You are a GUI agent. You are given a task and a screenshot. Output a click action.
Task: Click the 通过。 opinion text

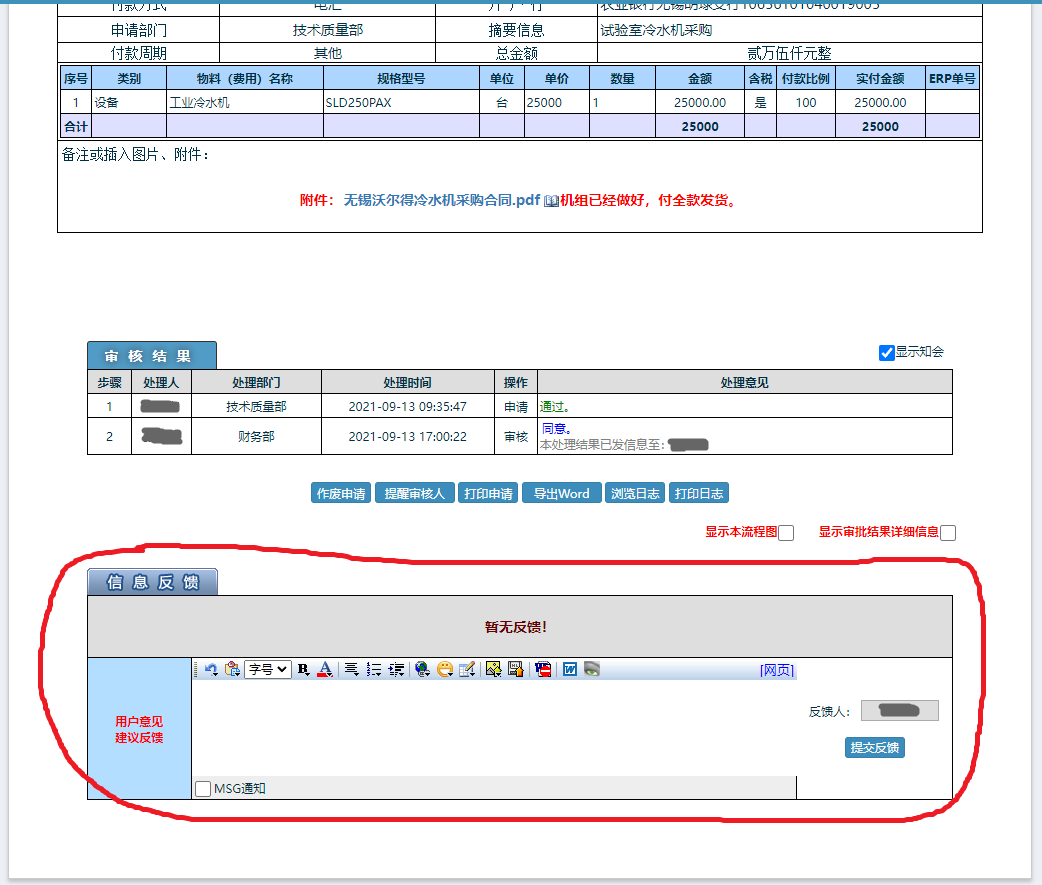[x=554, y=407]
